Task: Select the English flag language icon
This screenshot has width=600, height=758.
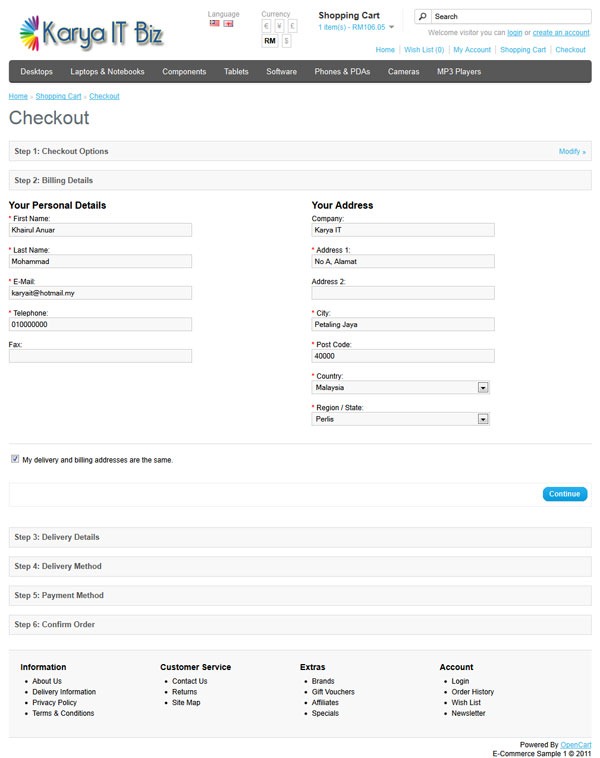Action: pos(228,23)
